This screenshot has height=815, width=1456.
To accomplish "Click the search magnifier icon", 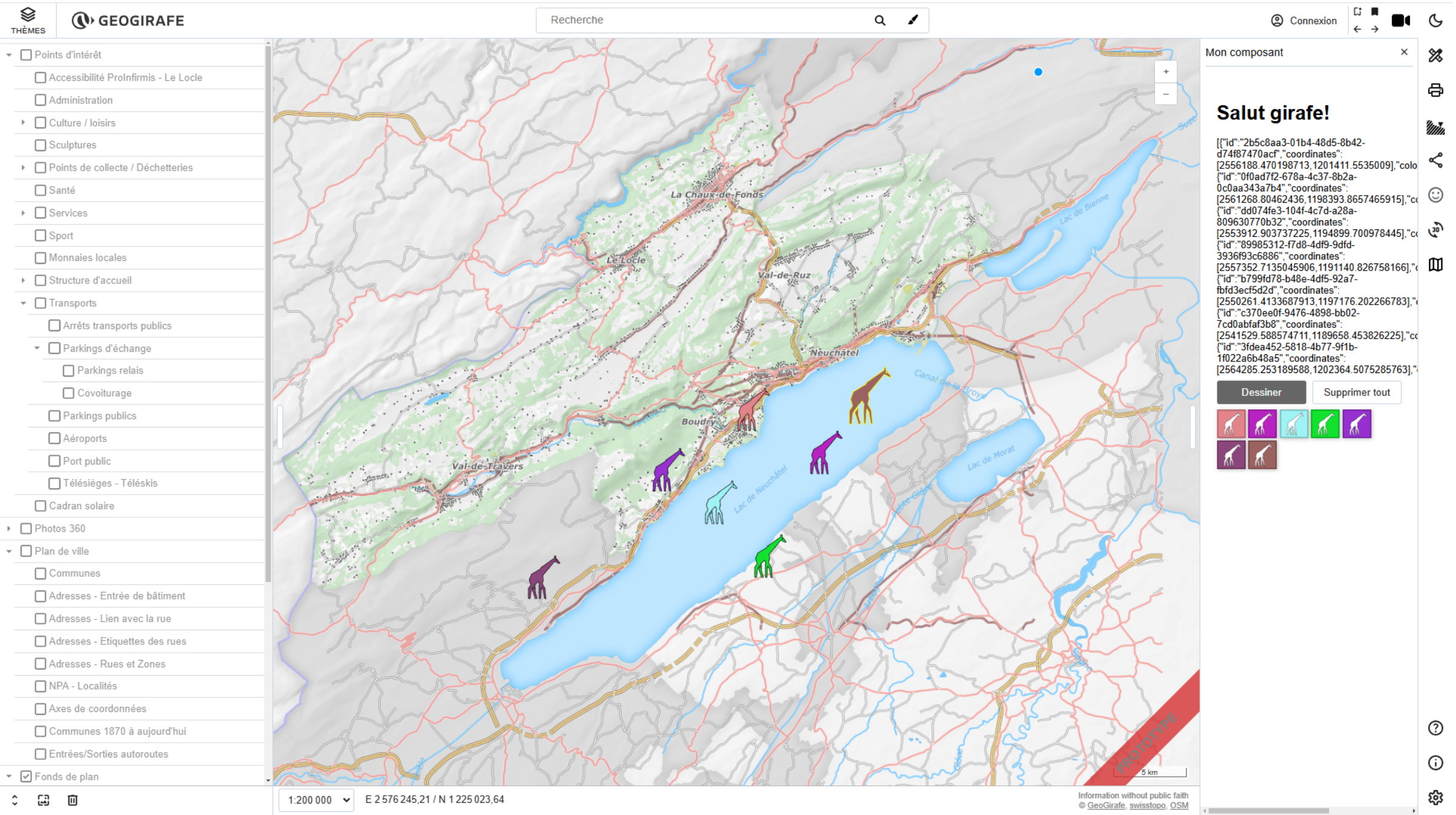I will tap(879, 20).
